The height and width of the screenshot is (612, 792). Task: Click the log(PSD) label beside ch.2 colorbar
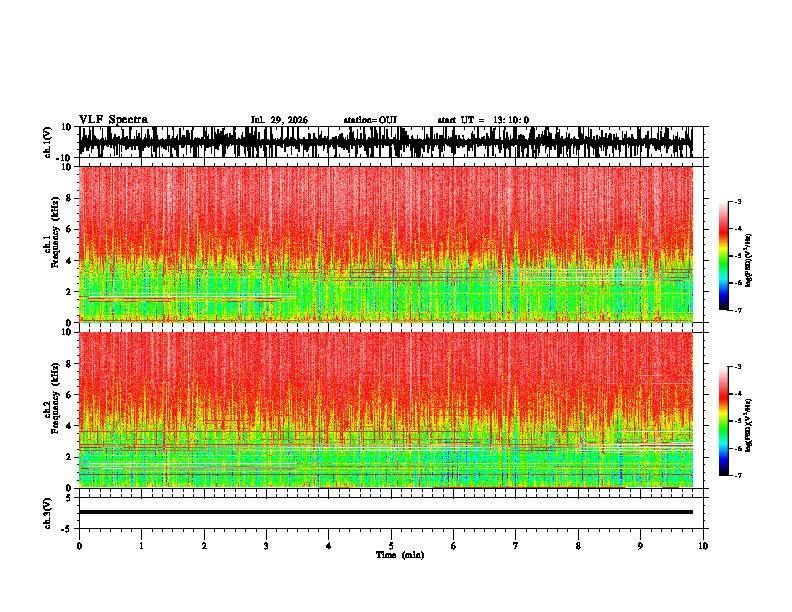coord(748,425)
